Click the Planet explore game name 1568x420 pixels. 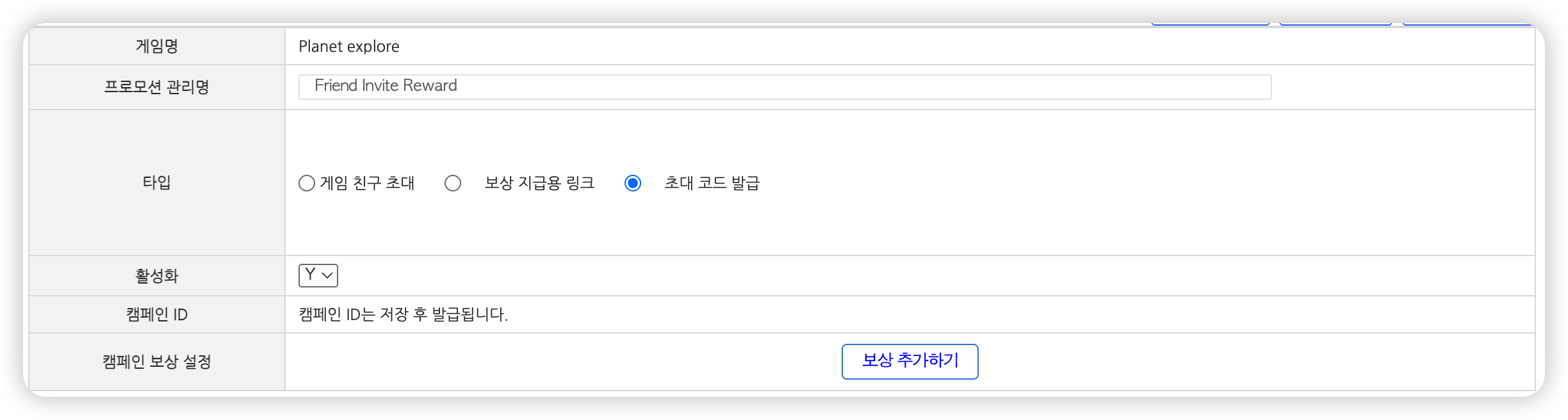(x=348, y=46)
